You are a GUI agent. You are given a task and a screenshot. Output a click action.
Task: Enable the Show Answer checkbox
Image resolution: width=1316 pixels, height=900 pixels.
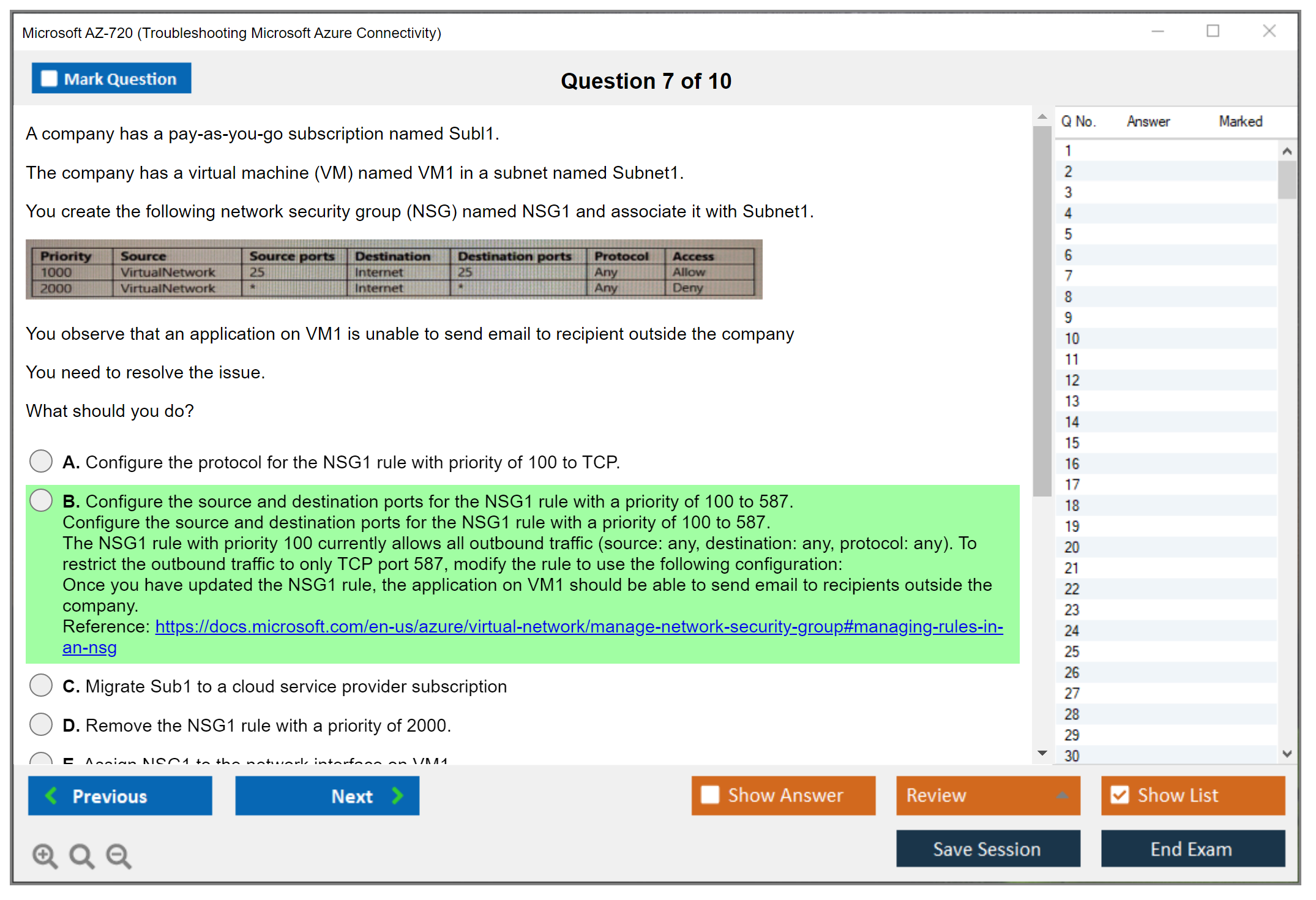pos(710,795)
